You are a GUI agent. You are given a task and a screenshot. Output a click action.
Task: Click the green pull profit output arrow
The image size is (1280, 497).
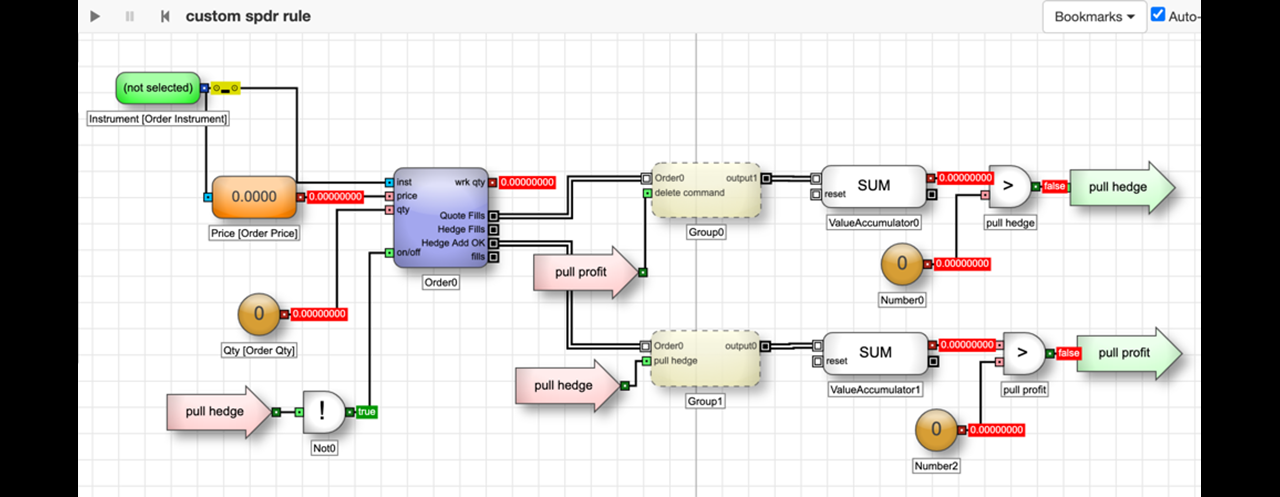click(x=1124, y=353)
